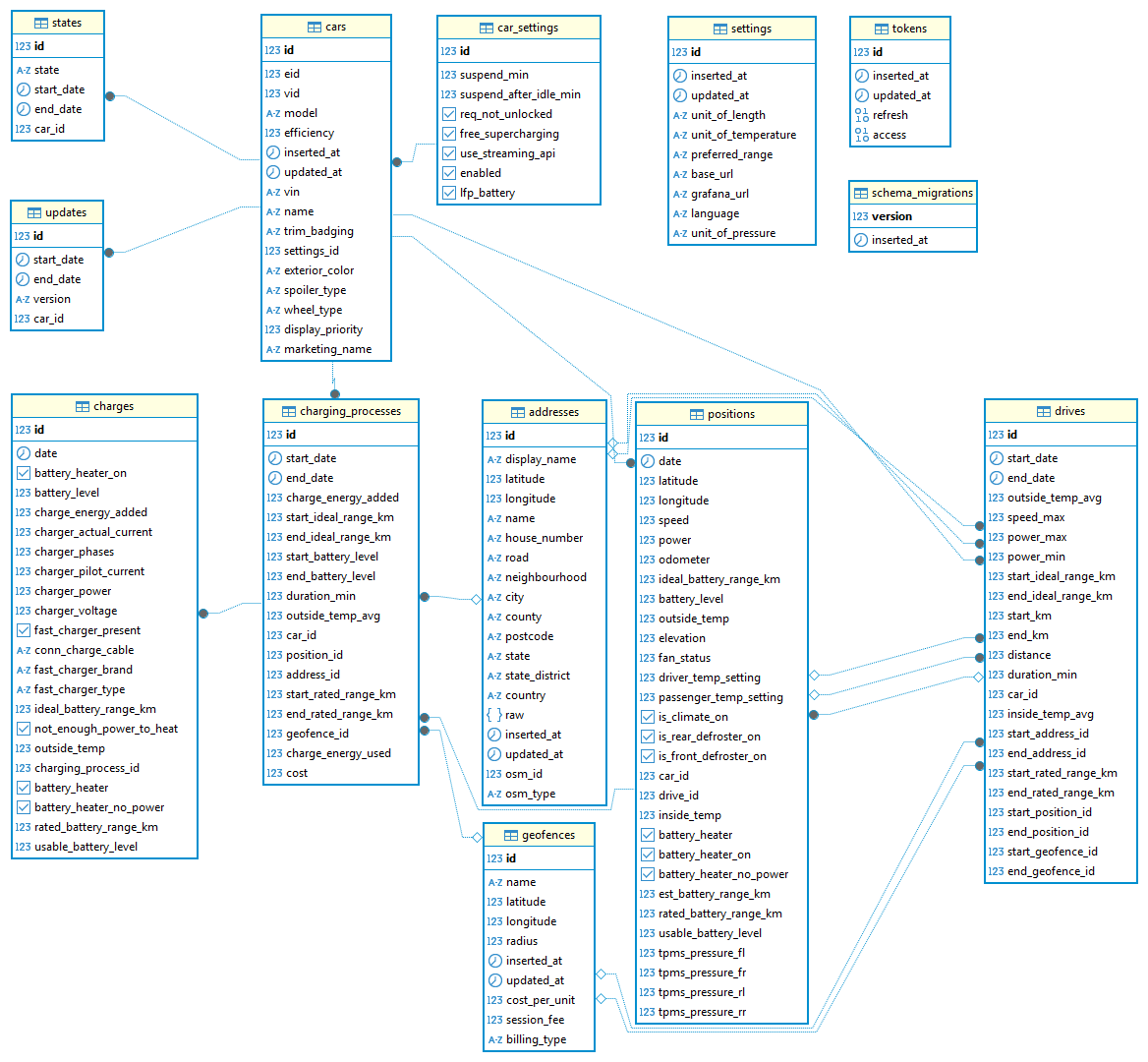Click the A-Z icon next to billing_type
Viewport: 1148px width, 1062px height.
(495, 1039)
